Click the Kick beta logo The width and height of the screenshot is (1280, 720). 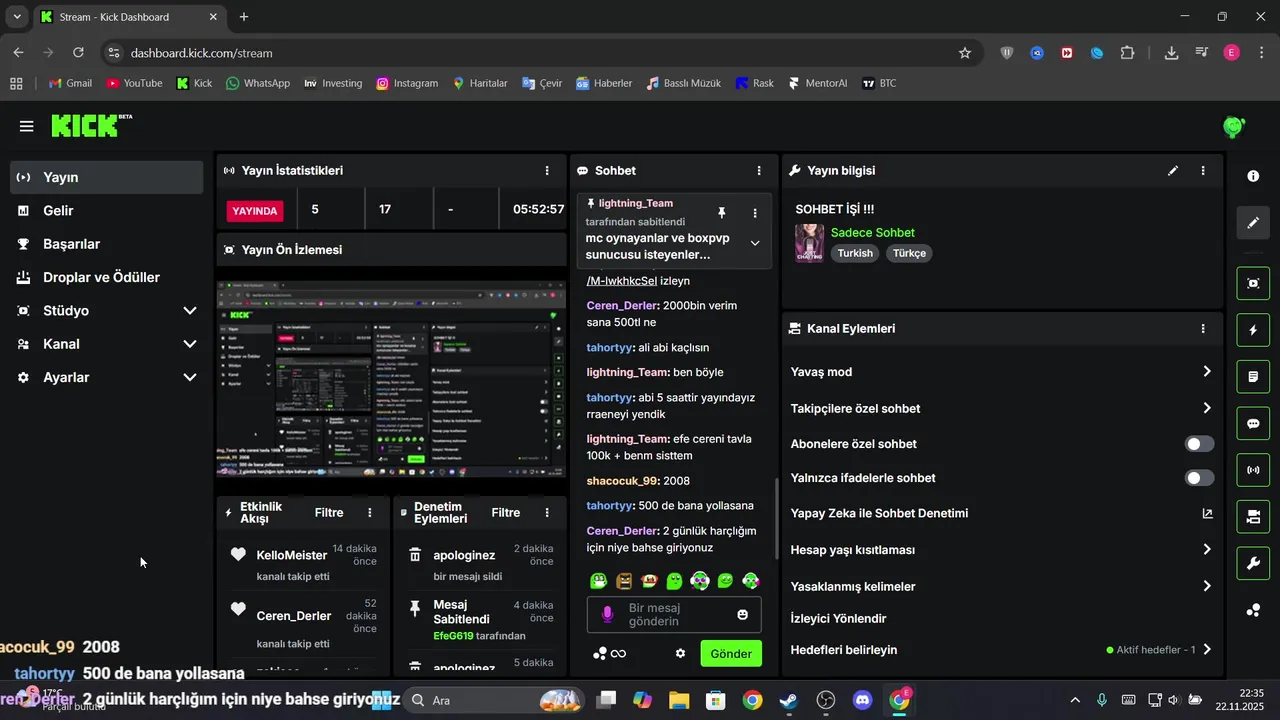91,125
